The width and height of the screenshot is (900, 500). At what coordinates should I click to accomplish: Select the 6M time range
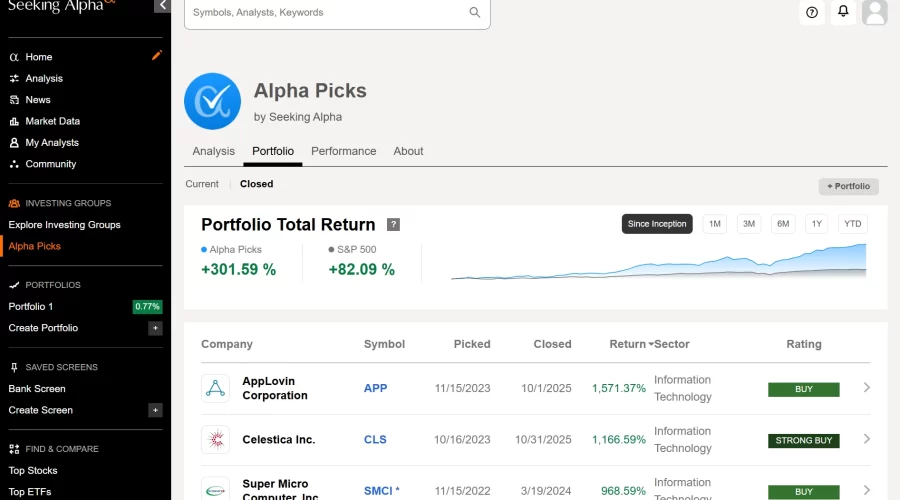click(x=783, y=224)
